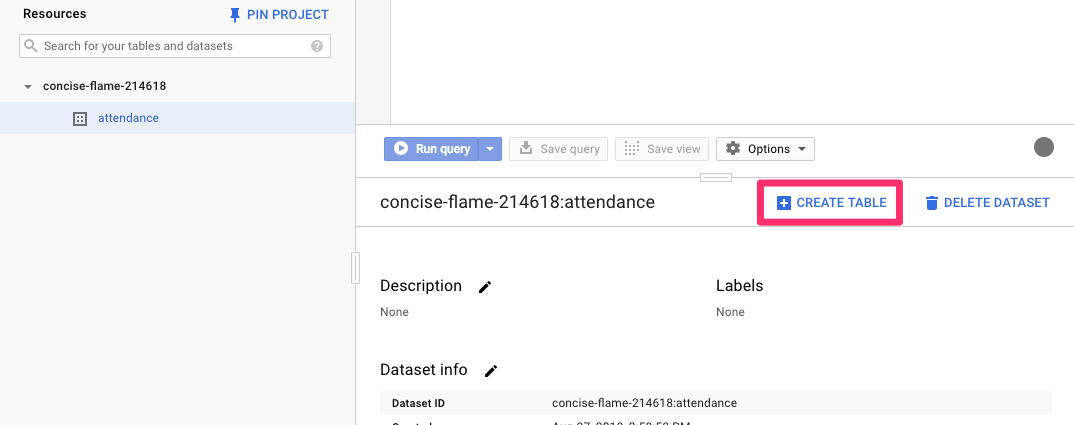Edit the Description with pencil icon
1074x425 pixels.
click(485, 287)
